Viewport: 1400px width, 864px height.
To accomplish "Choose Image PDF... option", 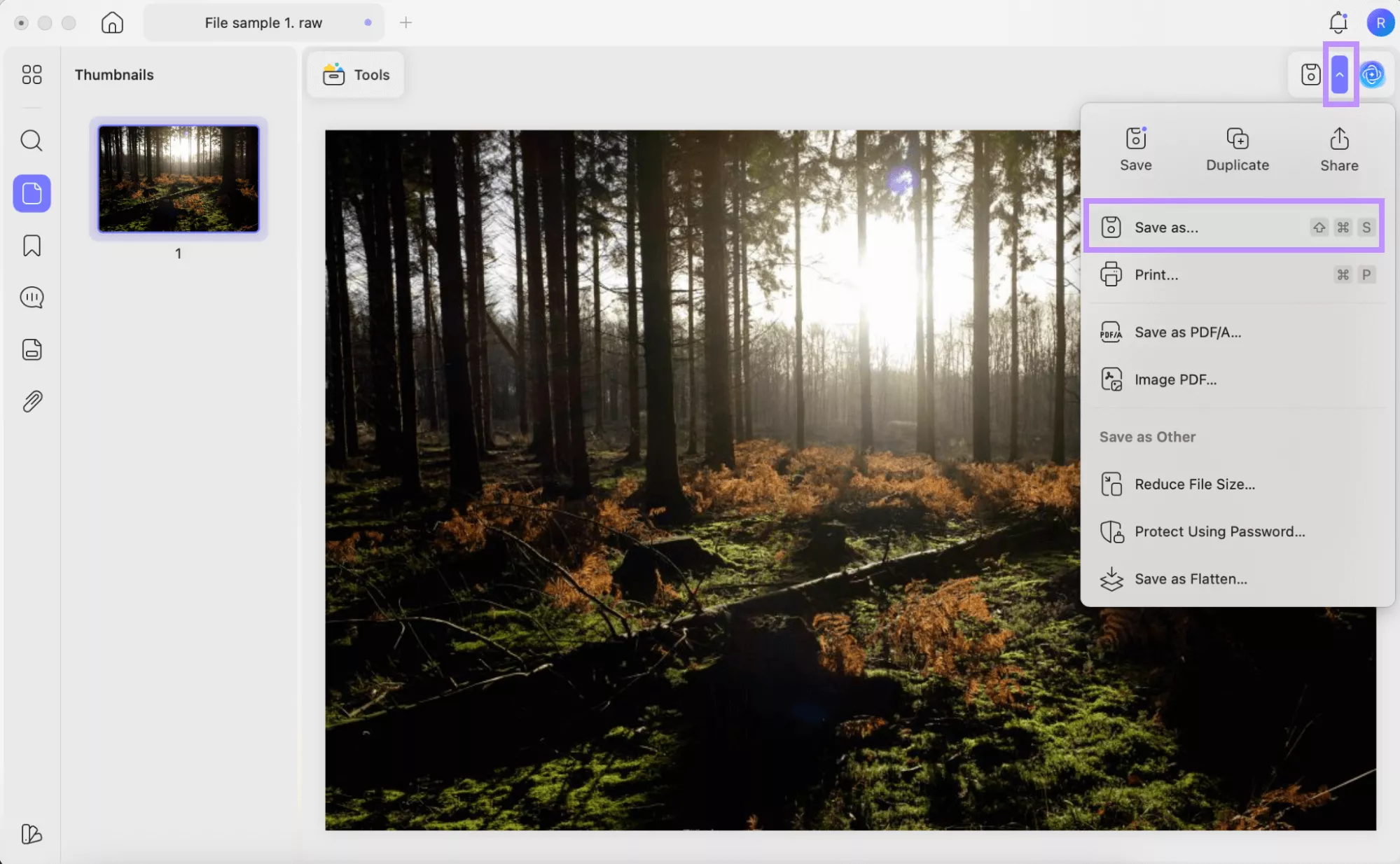I will pos(1238,379).
